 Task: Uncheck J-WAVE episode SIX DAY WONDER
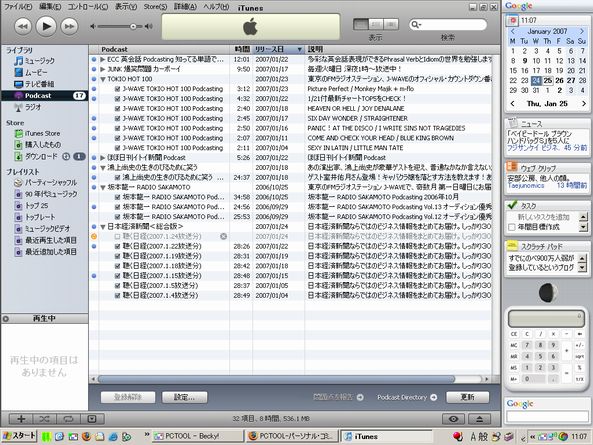pyautogui.click(x=118, y=118)
